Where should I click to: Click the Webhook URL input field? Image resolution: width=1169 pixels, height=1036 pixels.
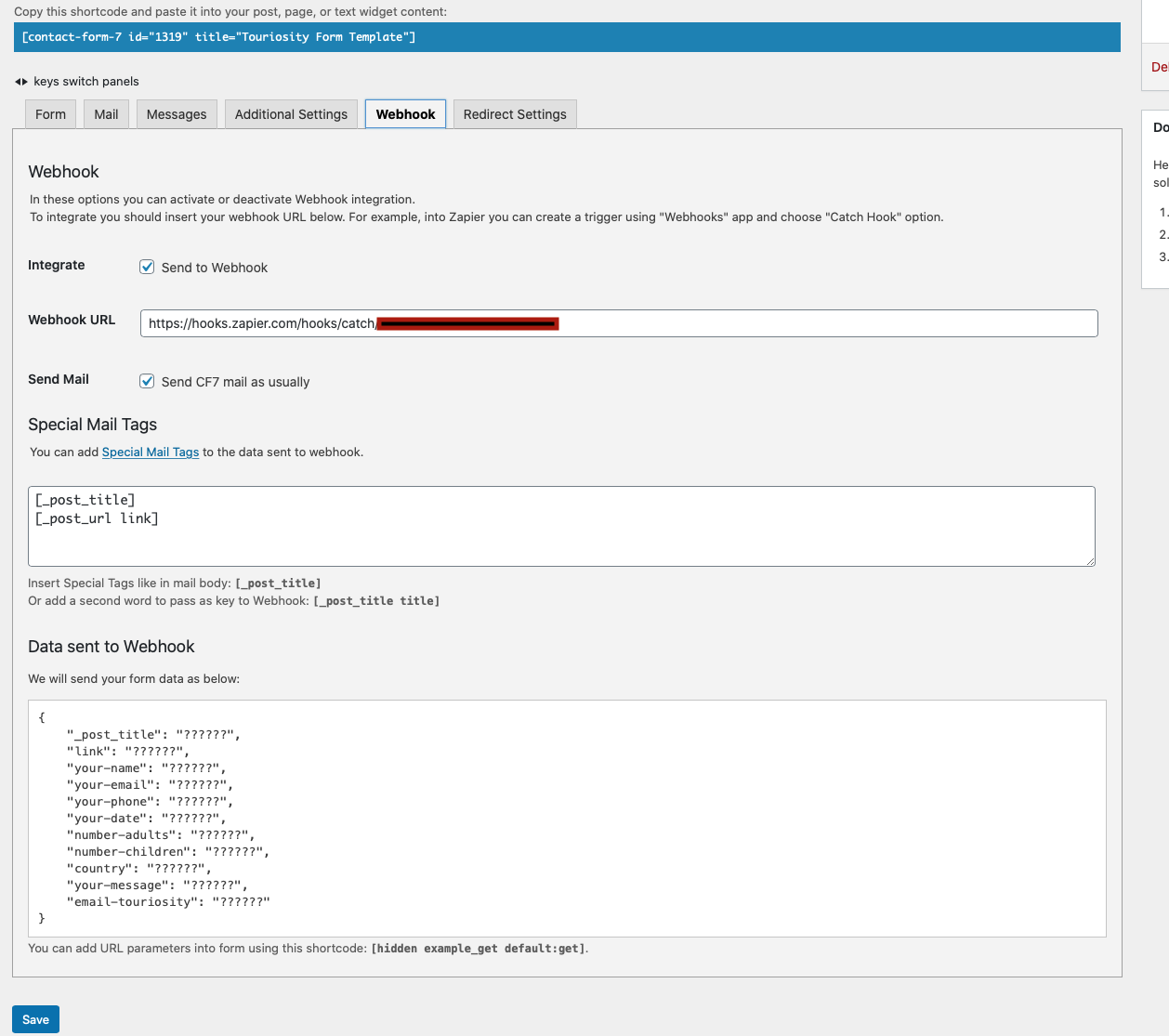click(619, 323)
